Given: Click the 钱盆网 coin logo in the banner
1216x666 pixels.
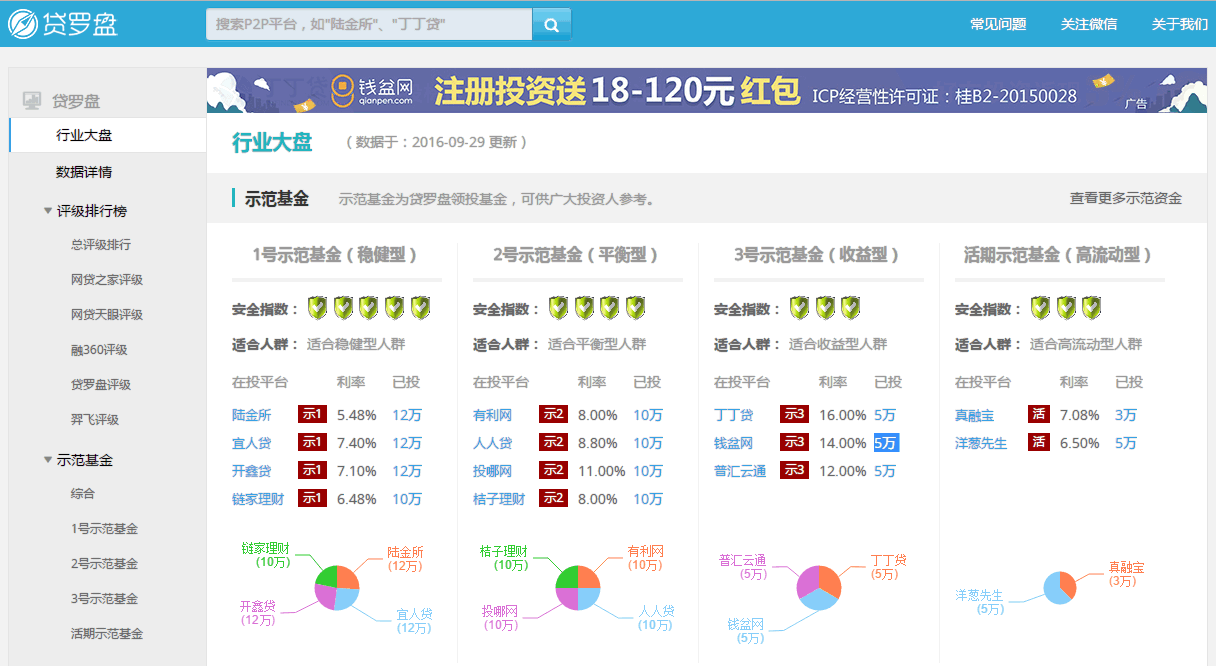Looking at the screenshot, I should tap(343, 89).
